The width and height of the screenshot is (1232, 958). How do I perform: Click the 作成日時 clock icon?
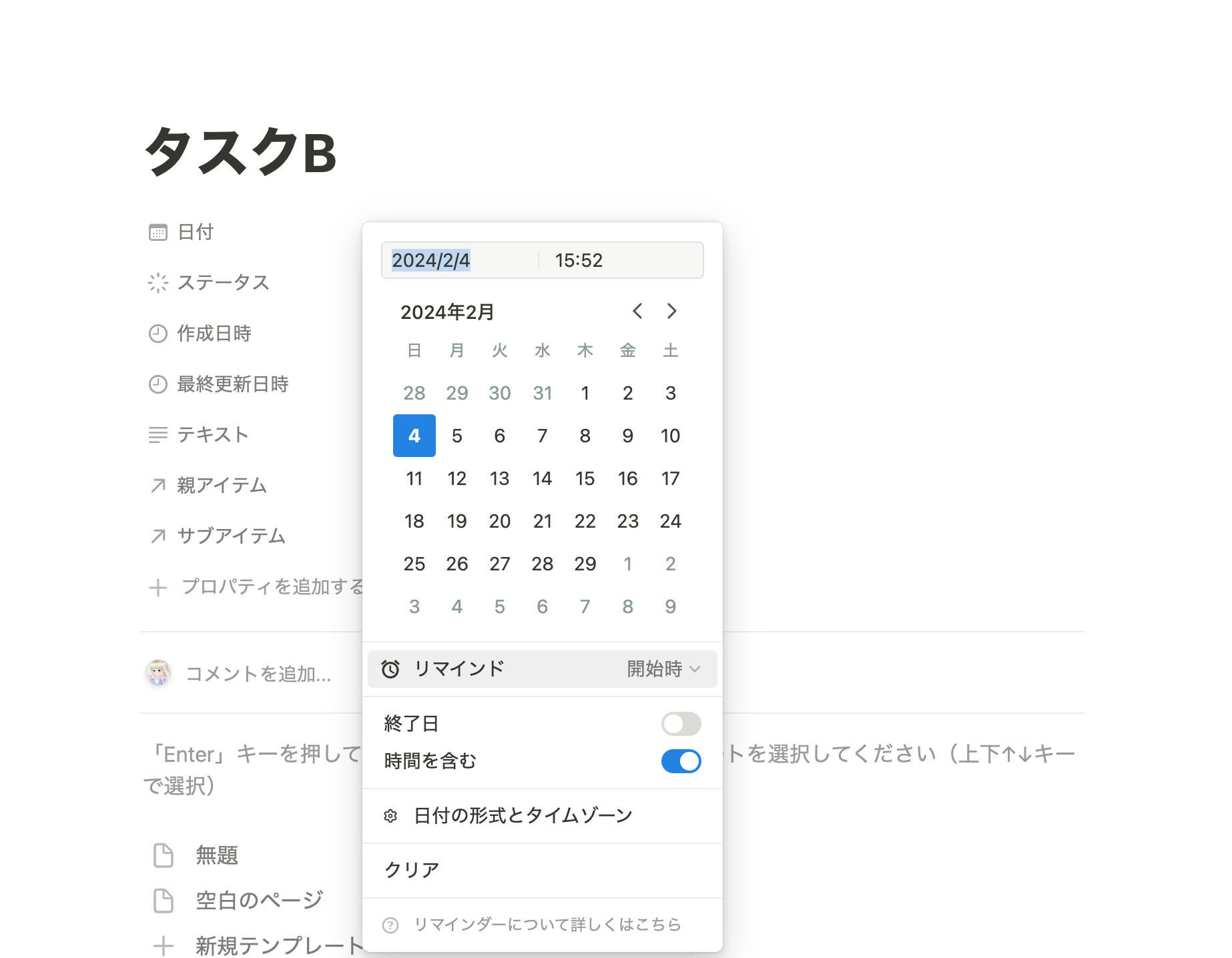click(x=158, y=334)
